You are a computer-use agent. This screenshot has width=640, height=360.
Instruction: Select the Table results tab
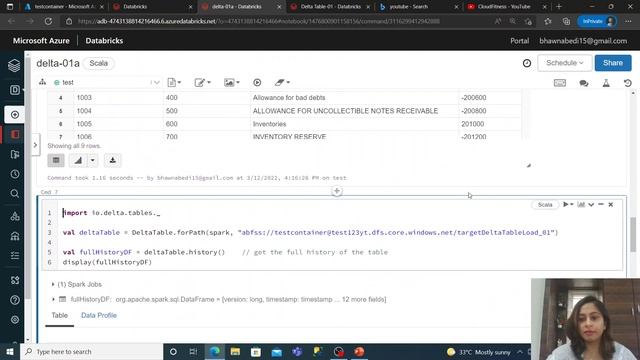click(60, 316)
